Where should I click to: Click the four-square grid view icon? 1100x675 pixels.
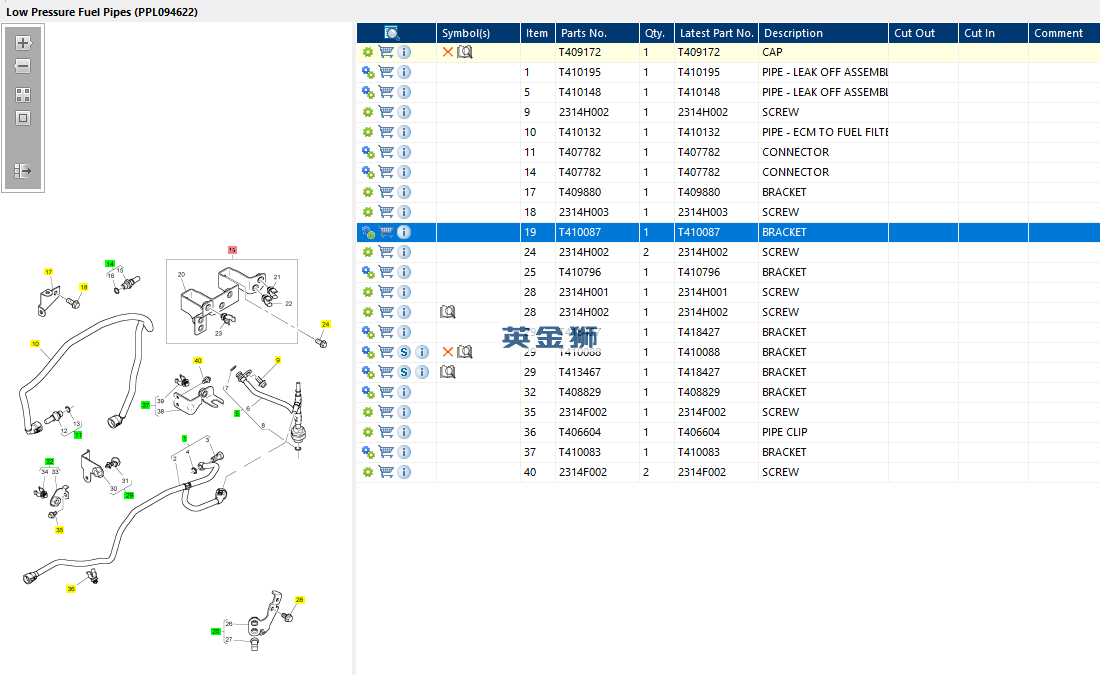[x=23, y=95]
